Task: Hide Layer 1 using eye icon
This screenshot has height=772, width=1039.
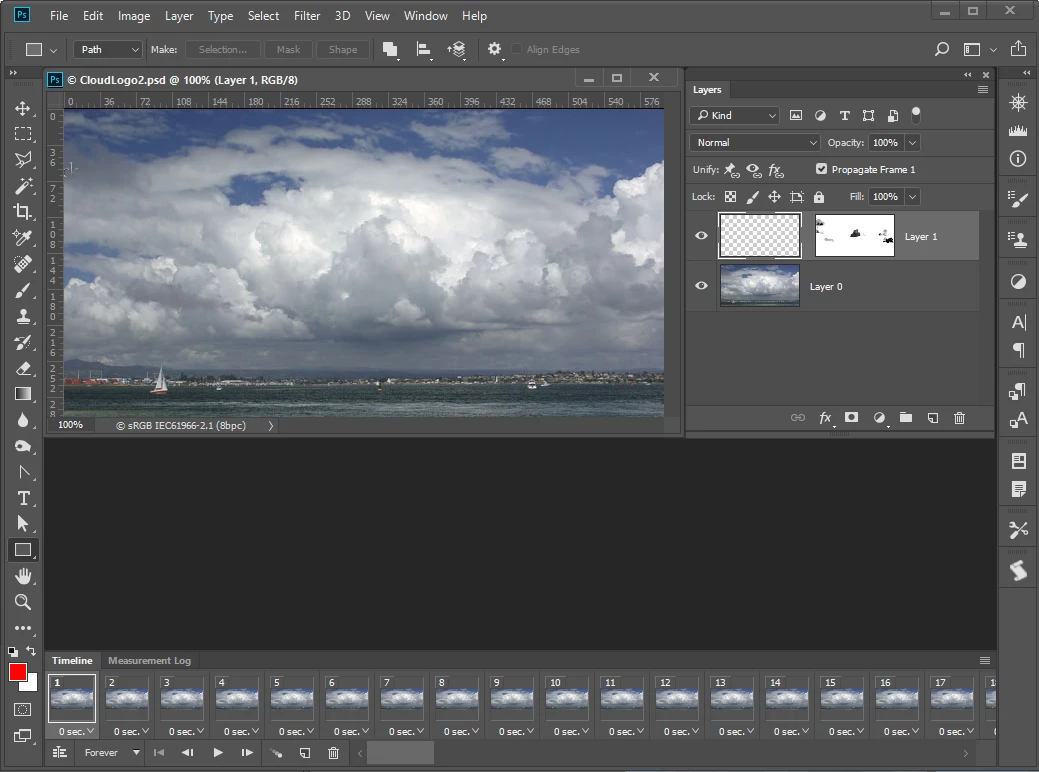Action: [701, 236]
